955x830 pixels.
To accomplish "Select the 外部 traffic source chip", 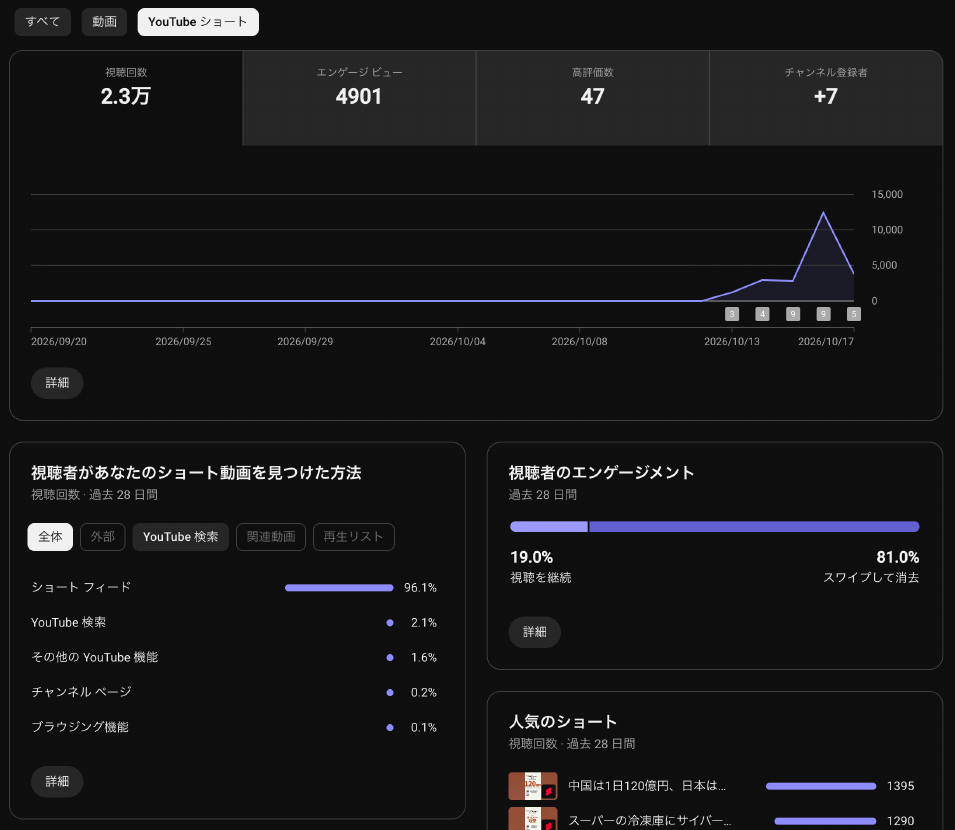I will (x=102, y=537).
